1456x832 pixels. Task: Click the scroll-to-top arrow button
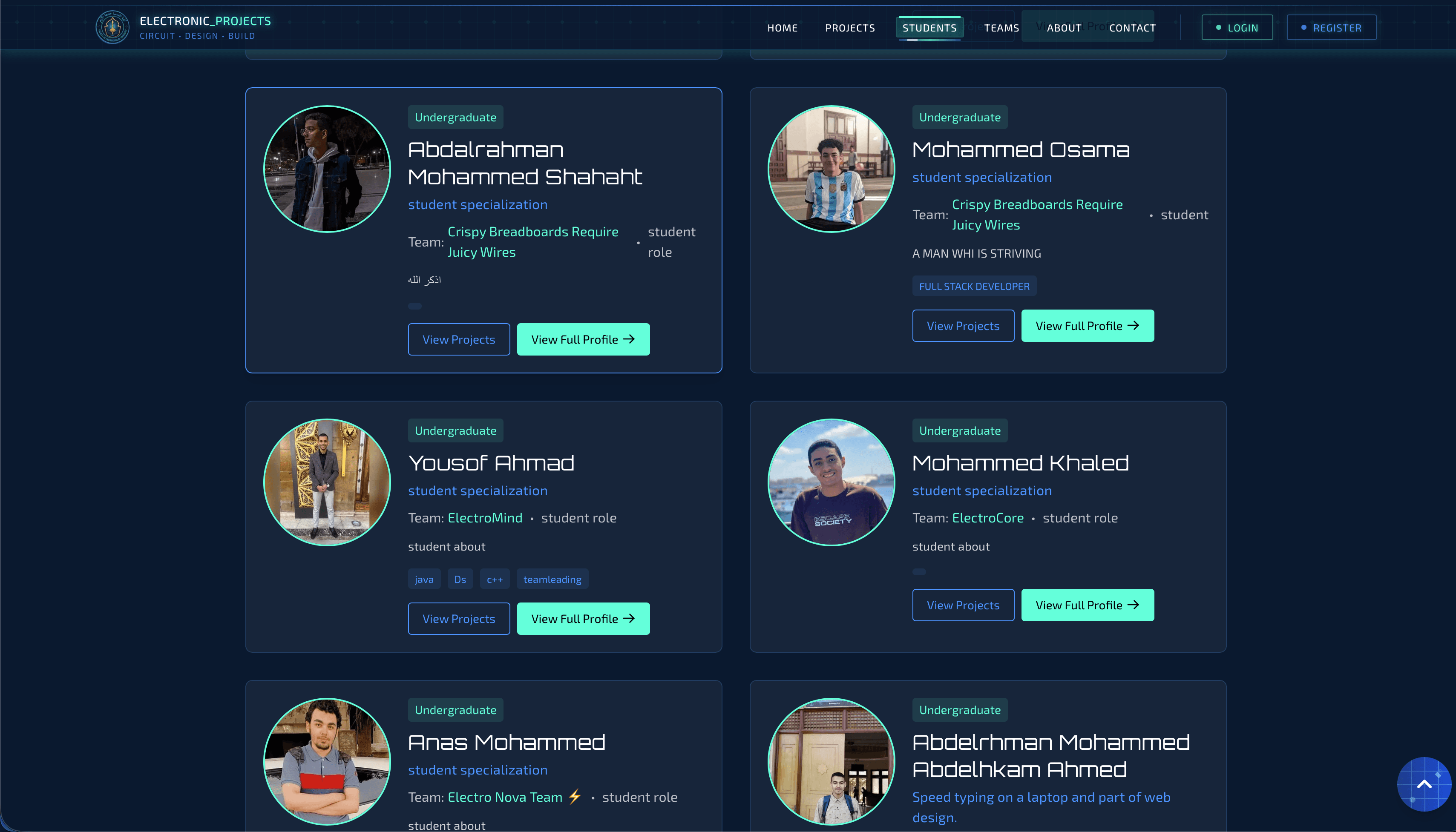tap(1424, 784)
